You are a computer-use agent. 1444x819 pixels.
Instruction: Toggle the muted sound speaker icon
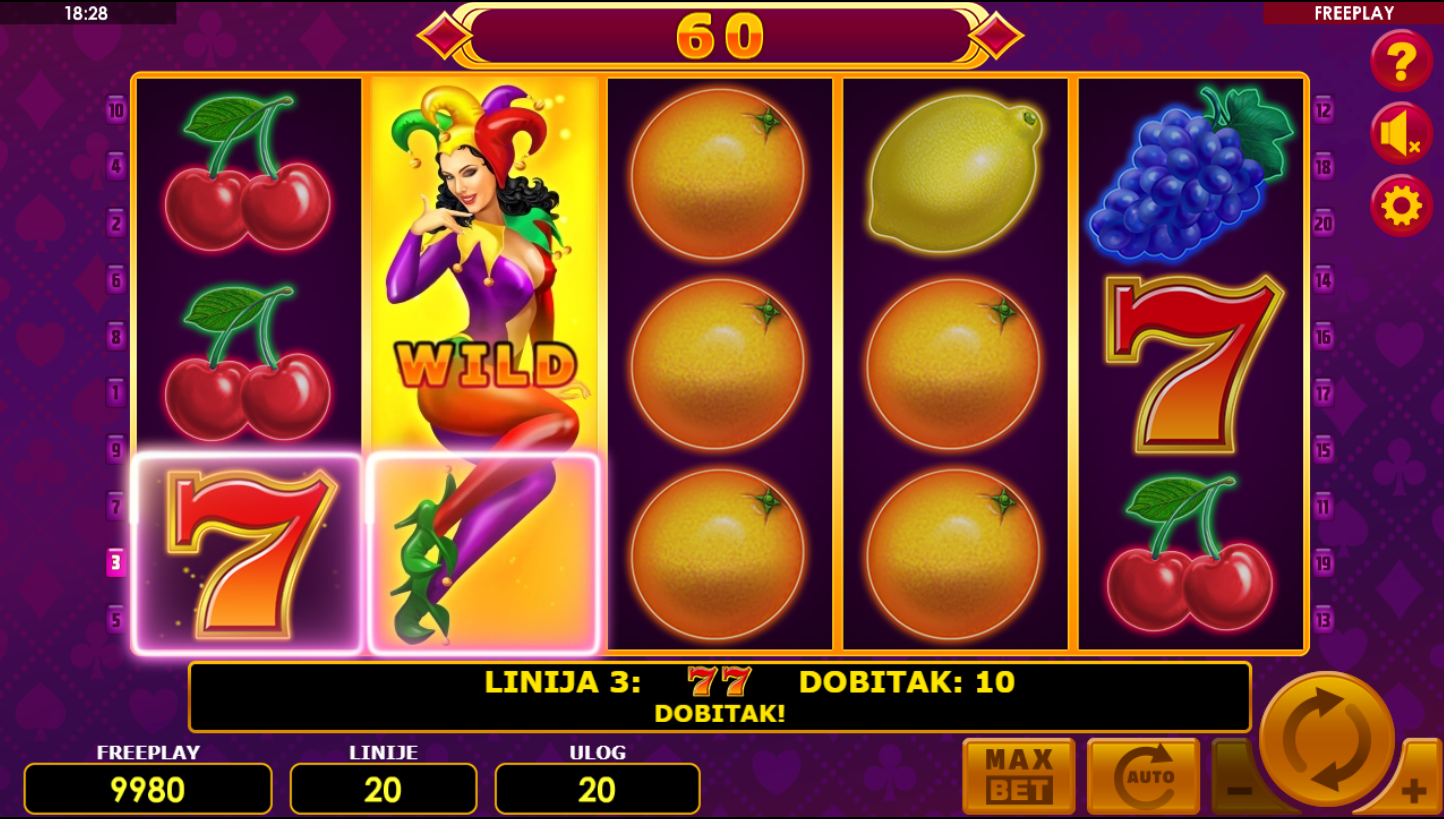(x=1401, y=134)
